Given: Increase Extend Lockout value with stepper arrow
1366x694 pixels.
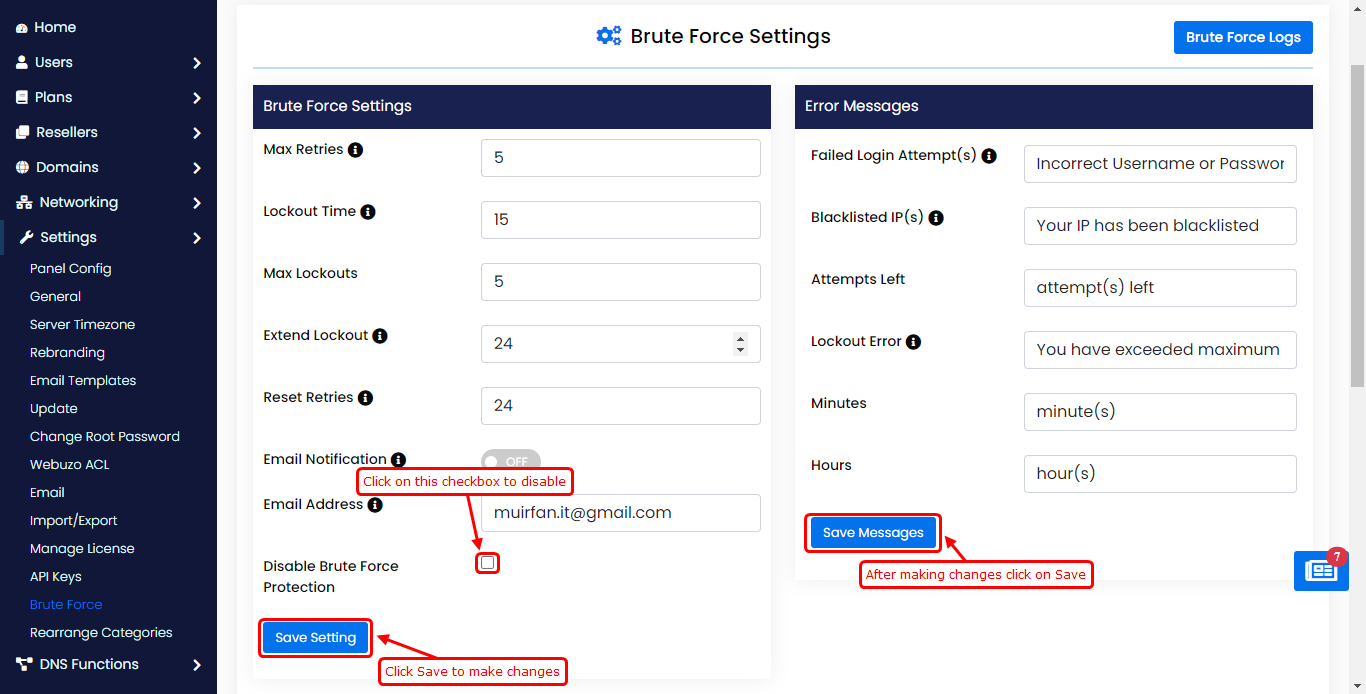Looking at the screenshot, I should pyautogui.click(x=740, y=338).
